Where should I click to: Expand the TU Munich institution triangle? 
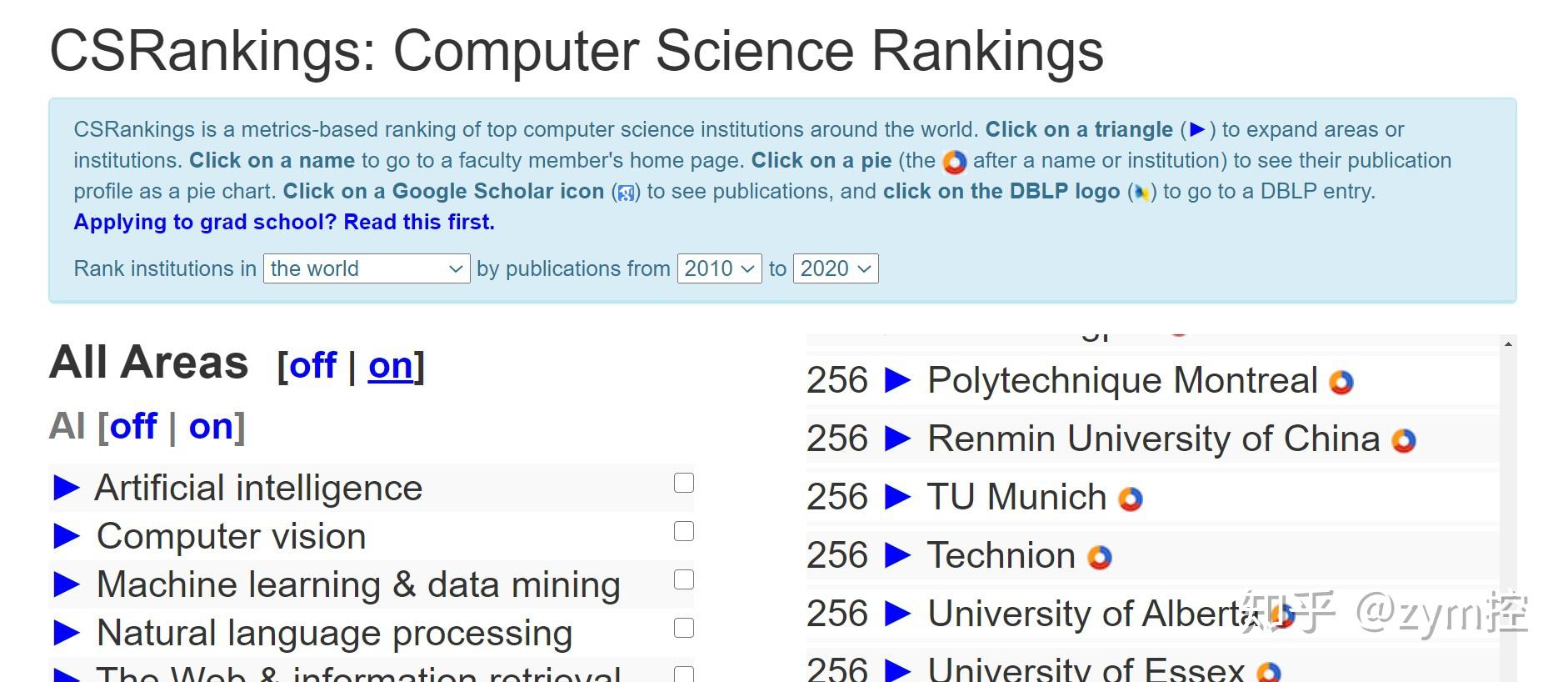point(897,497)
